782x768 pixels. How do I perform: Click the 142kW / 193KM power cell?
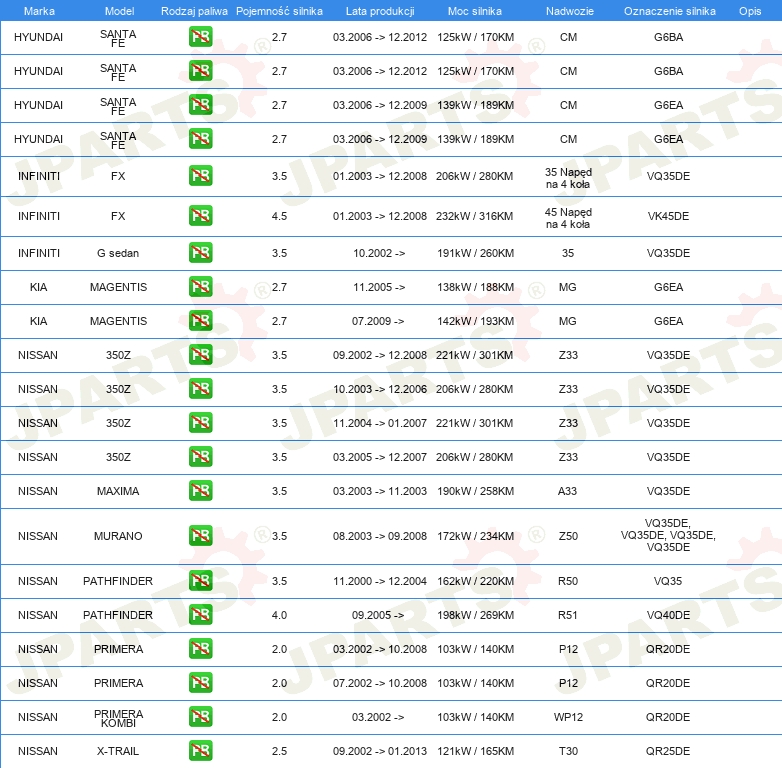(x=475, y=321)
